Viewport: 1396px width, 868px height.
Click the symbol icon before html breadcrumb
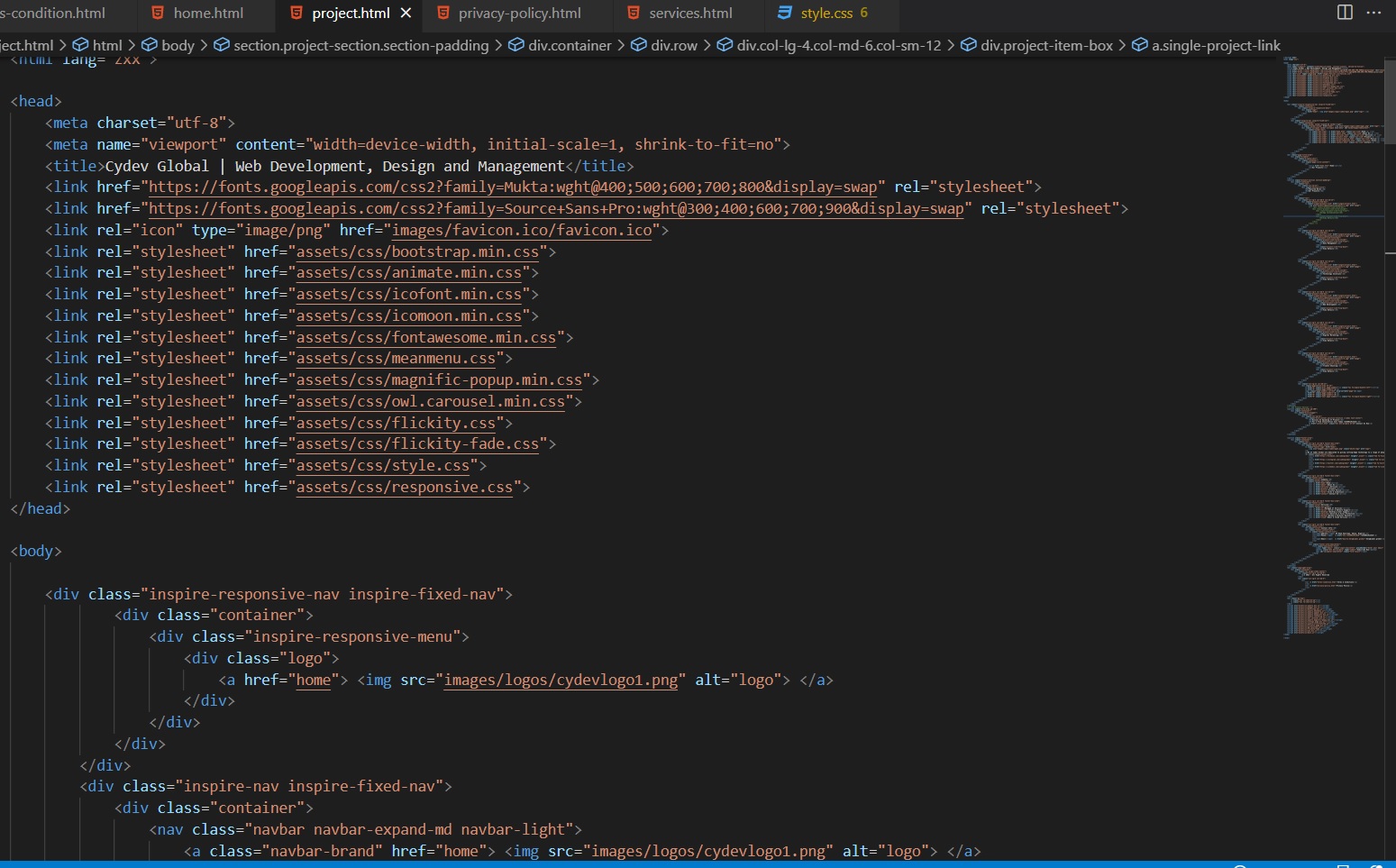coord(80,44)
